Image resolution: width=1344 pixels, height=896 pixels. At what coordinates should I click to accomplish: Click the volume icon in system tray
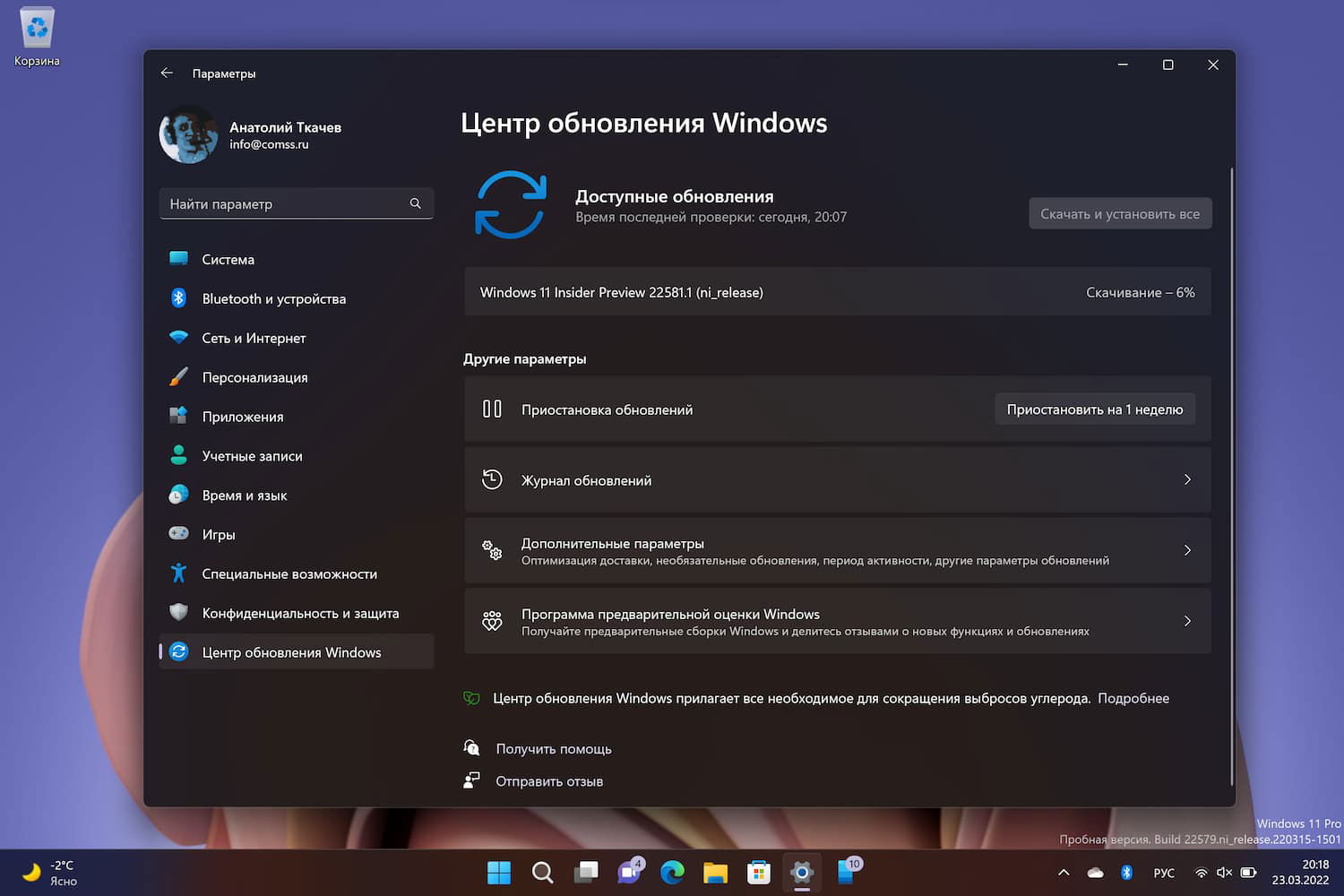point(1224,872)
